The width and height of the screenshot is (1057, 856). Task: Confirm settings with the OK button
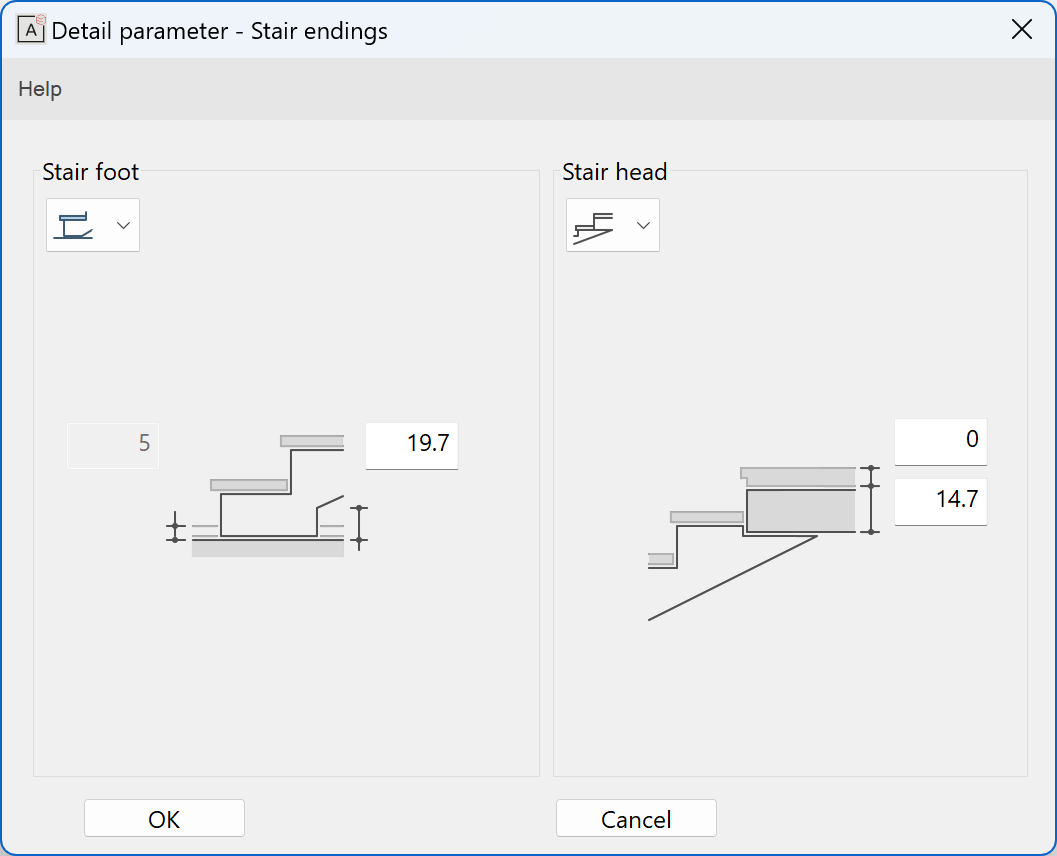(x=164, y=818)
